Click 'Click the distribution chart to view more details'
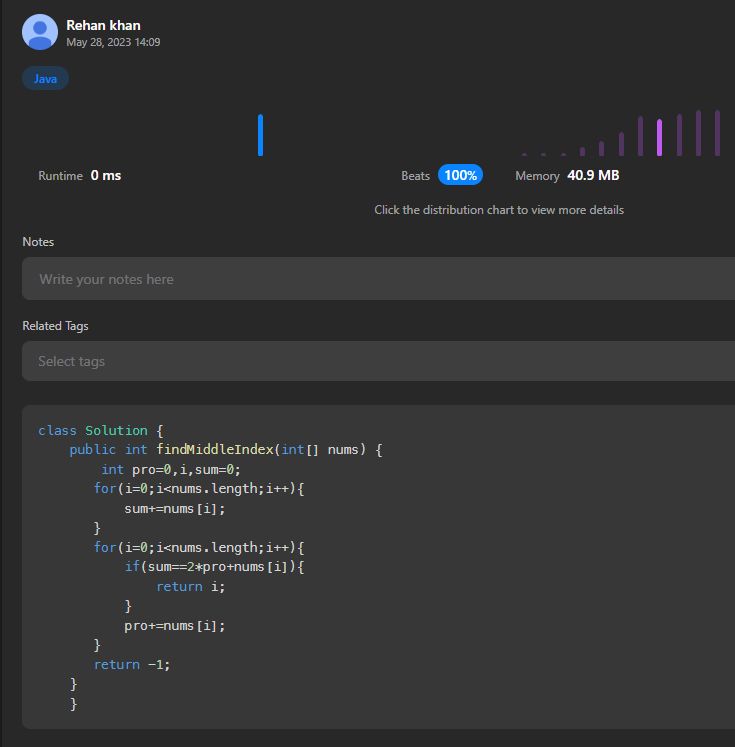 (499, 210)
